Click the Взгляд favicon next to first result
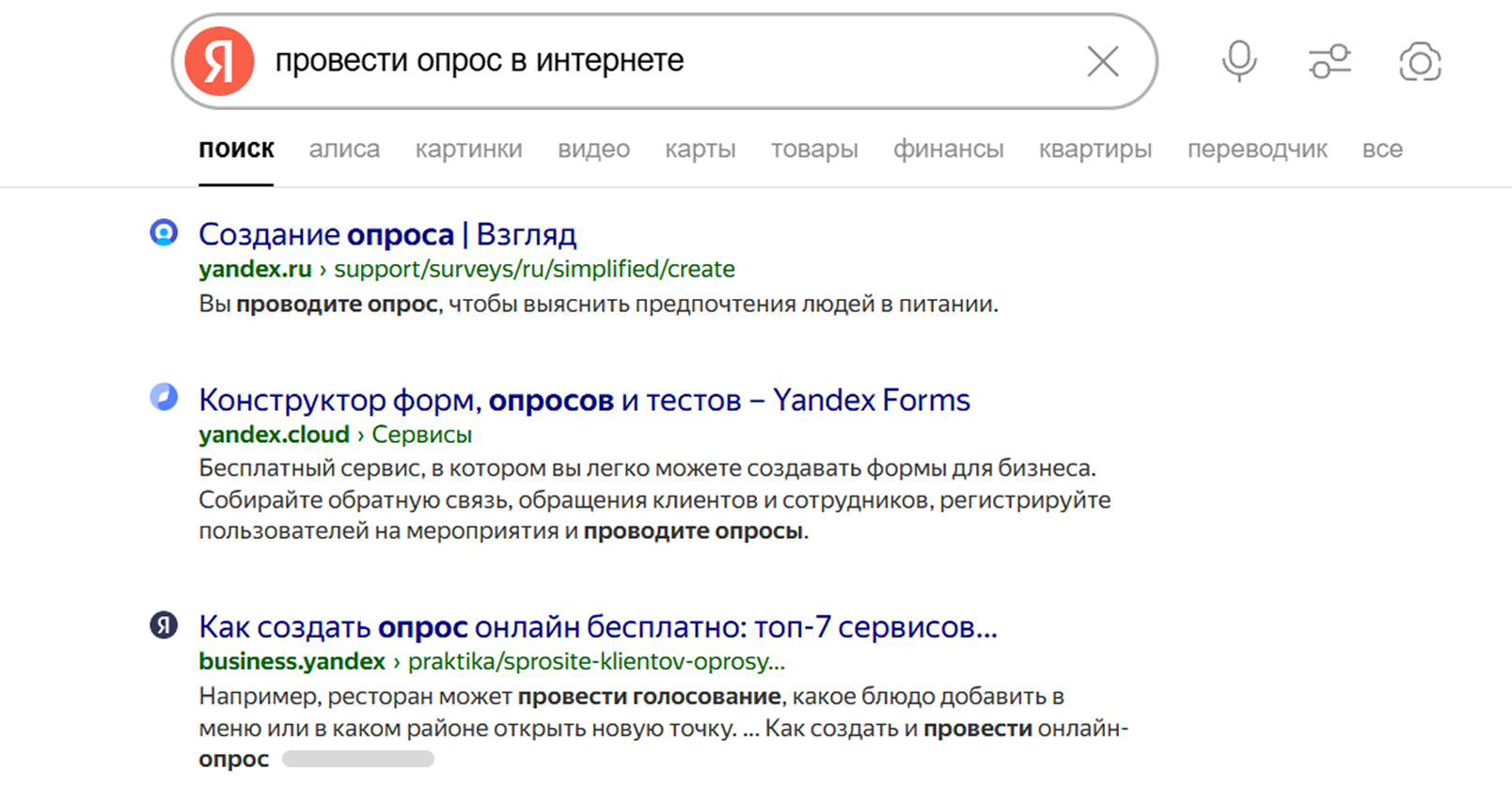 pos(165,232)
